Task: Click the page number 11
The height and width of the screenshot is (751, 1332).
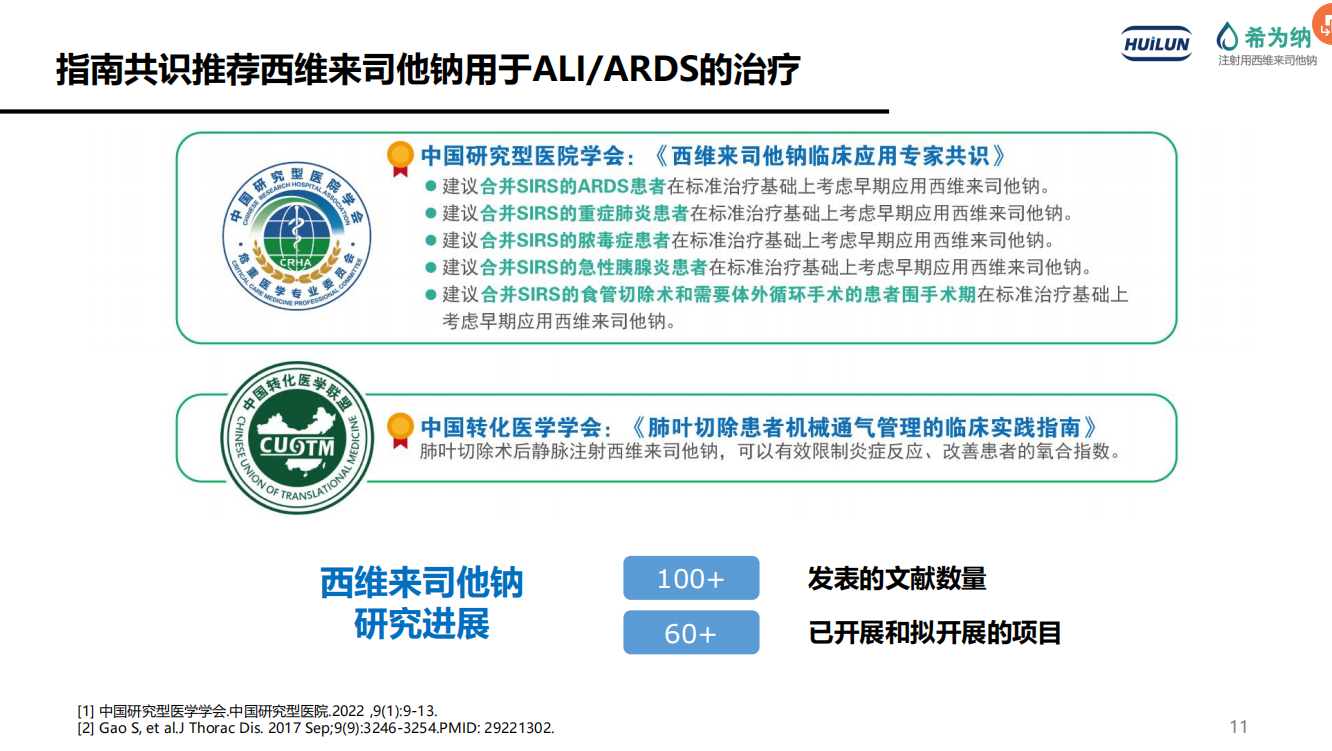Action: tap(1238, 727)
